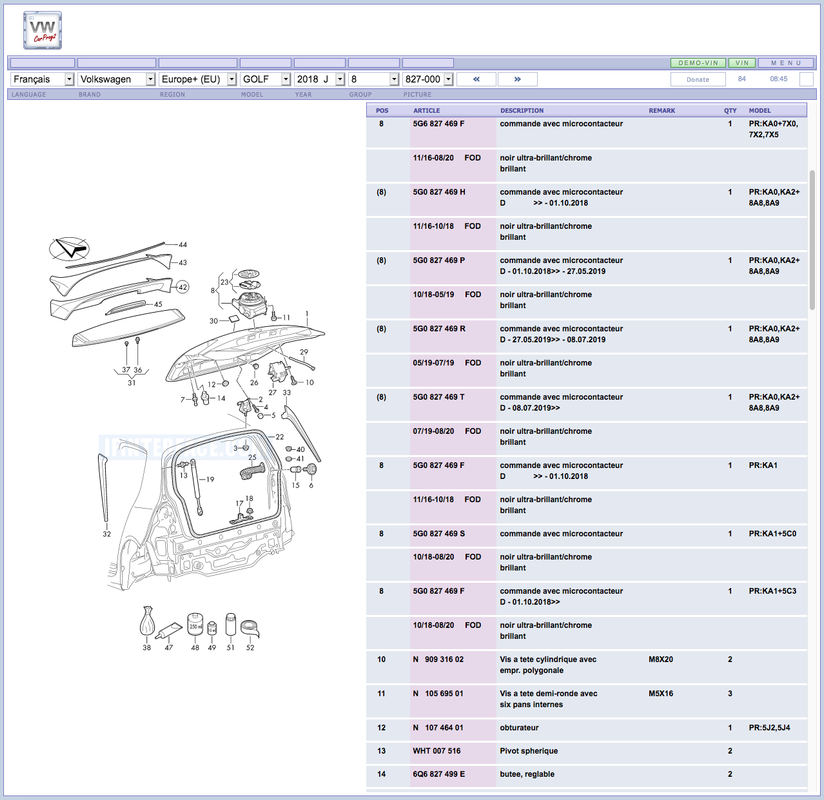This screenshot has width=824, height=800.
Task: Click the VW CarProg logo icon
Action: tap(43, 30)
